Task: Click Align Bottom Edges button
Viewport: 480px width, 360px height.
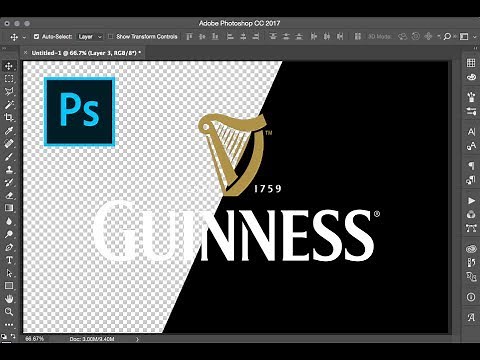Action: pos(215,36)
